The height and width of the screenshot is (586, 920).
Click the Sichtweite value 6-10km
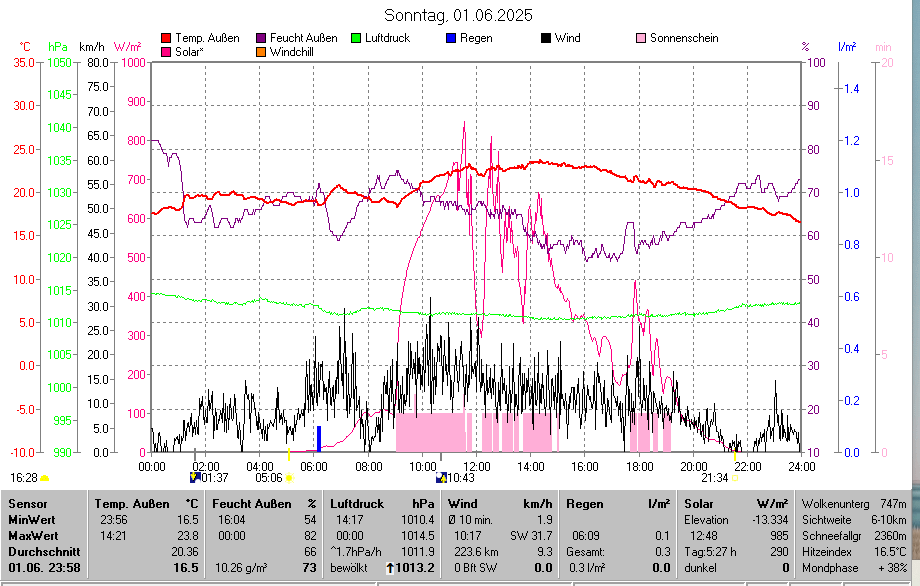889,520
